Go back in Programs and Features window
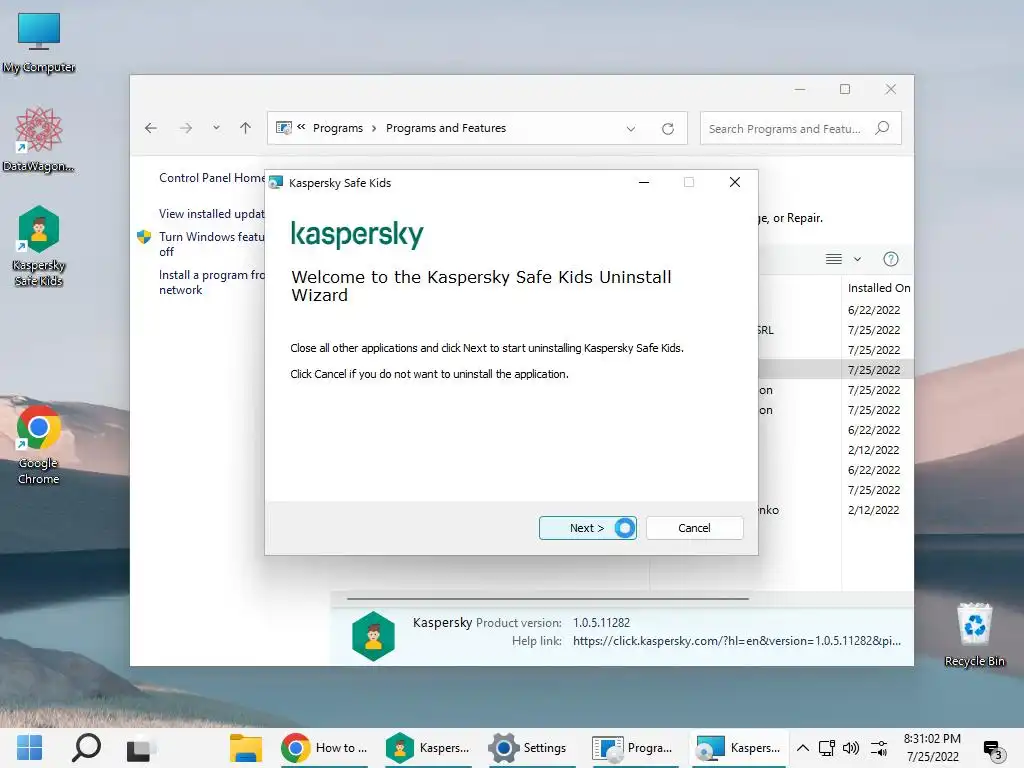 pyautogui.click(x=151, y=128)
